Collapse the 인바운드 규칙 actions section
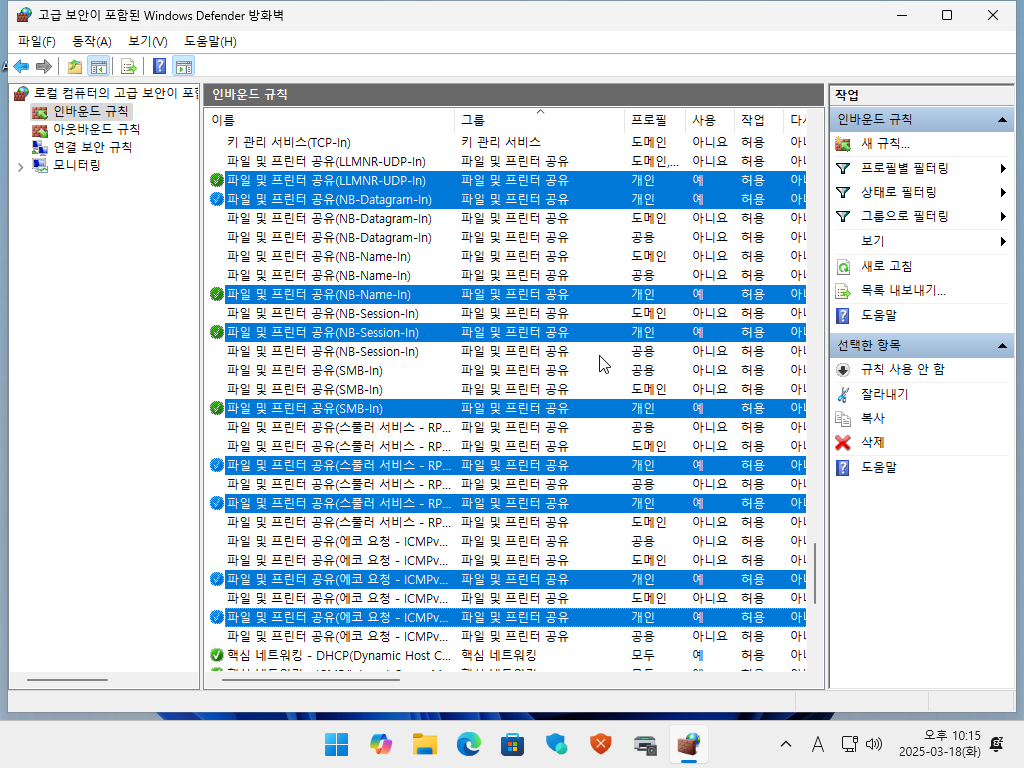 pyautogui.click(x=1002, y=120)
